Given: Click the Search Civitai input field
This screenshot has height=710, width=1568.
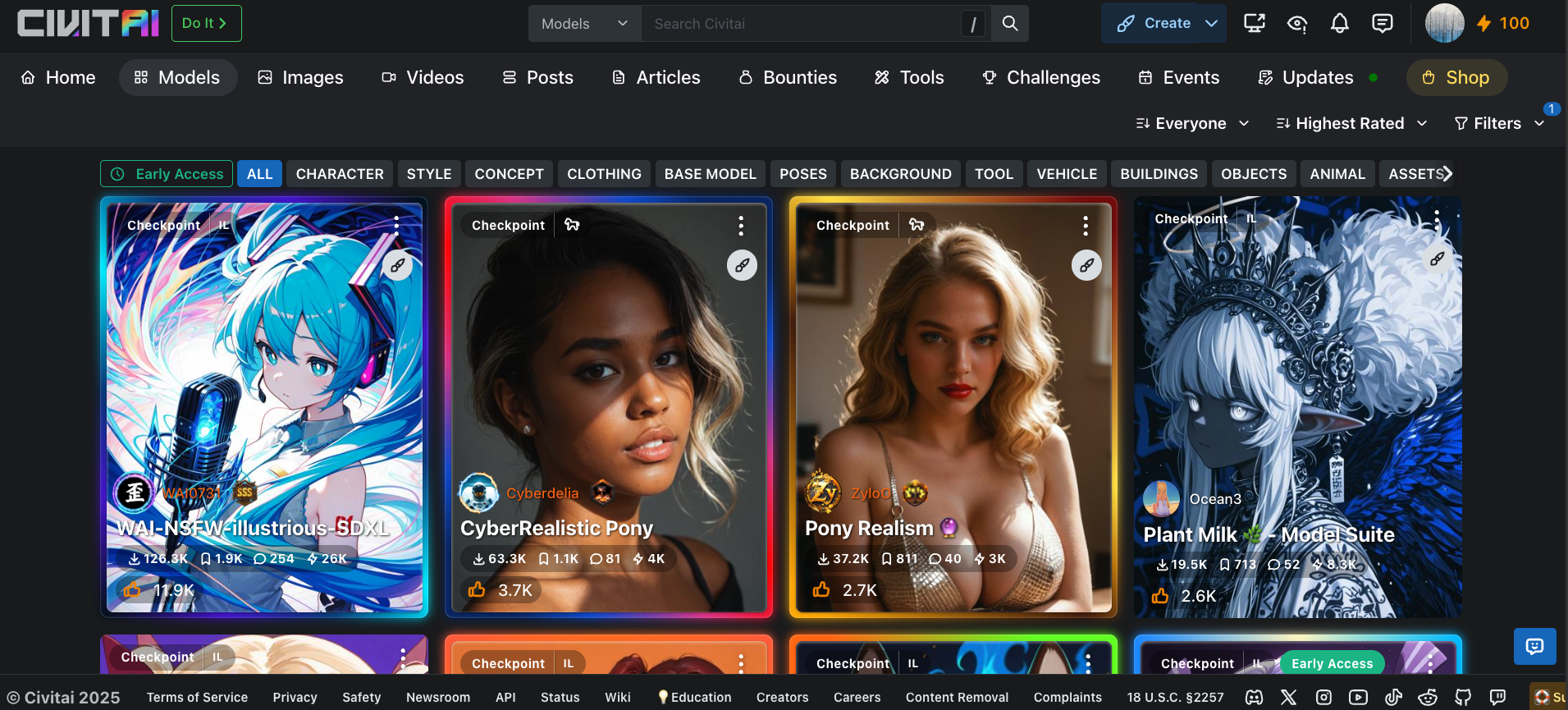Looking at the screenshot, I should [x=800, y=24].
